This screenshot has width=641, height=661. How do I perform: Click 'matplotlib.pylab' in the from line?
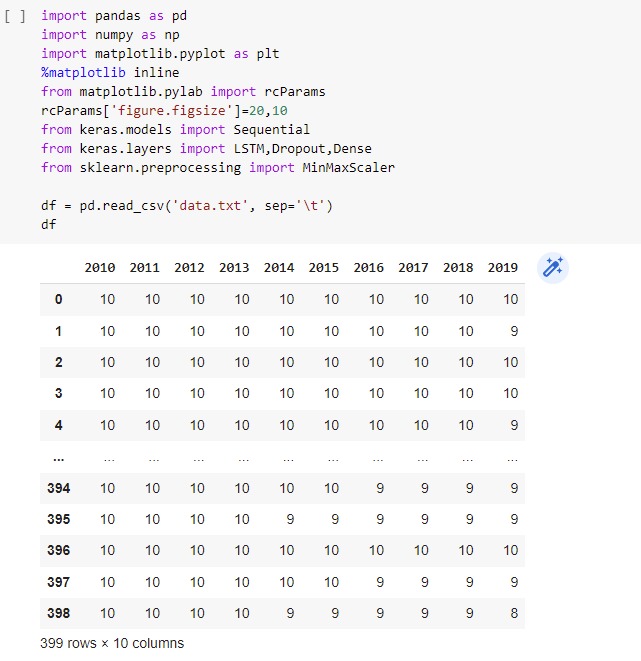141,91
